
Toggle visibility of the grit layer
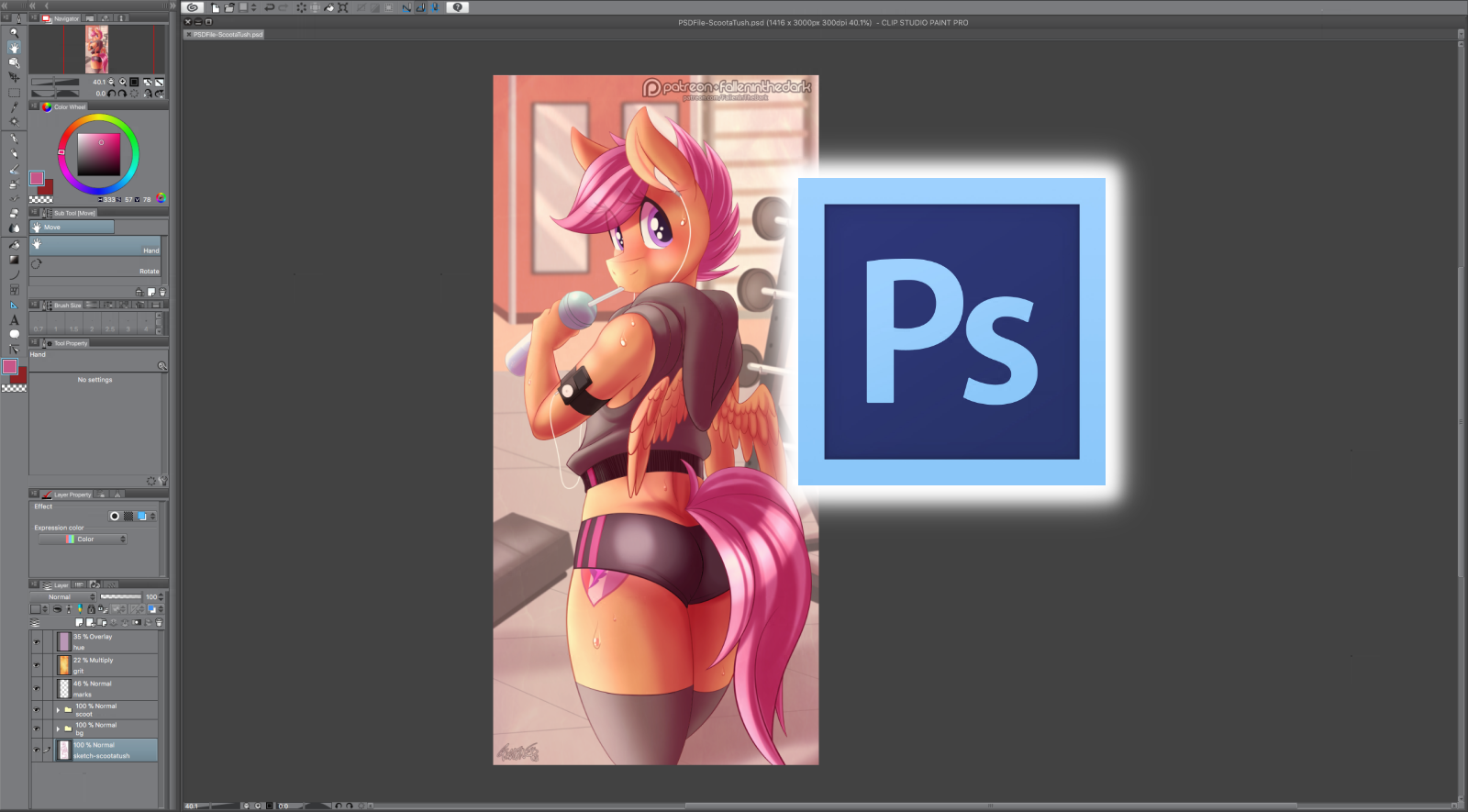point(37,665)
